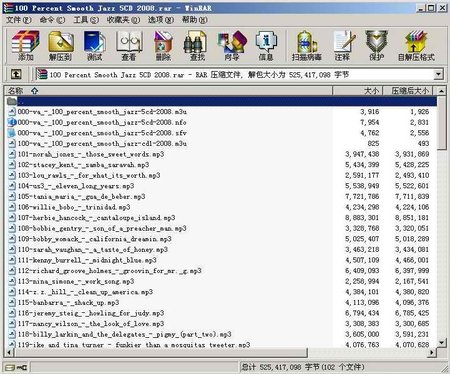Screen dimensions: 450x374
Task: Open the 命令 (Commands) menu
Action: tap(52, 20)
